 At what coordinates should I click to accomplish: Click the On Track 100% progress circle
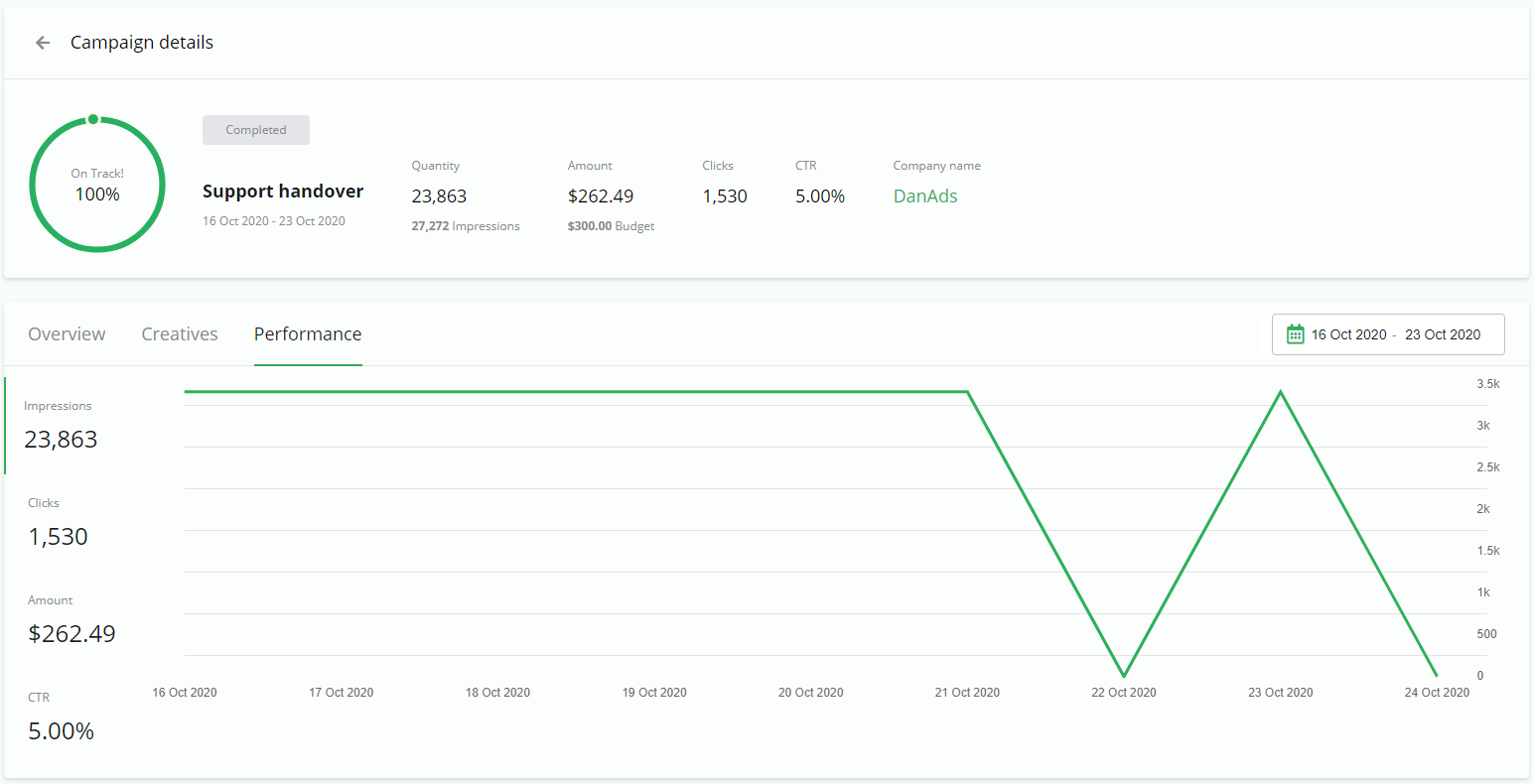tap(97, 185)
